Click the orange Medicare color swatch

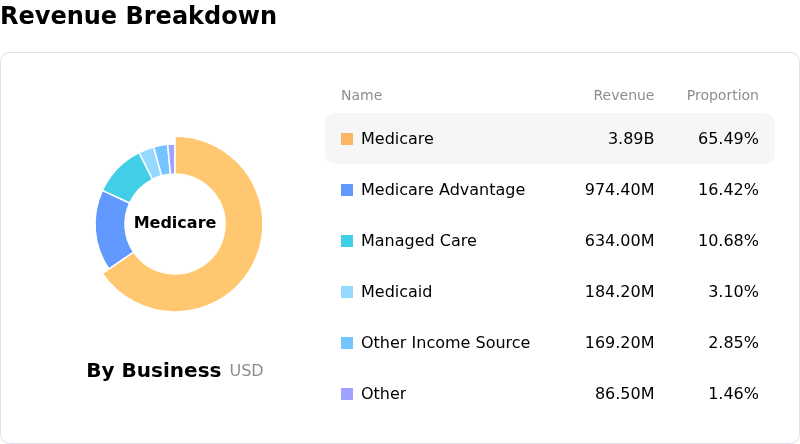coord(347,139)
